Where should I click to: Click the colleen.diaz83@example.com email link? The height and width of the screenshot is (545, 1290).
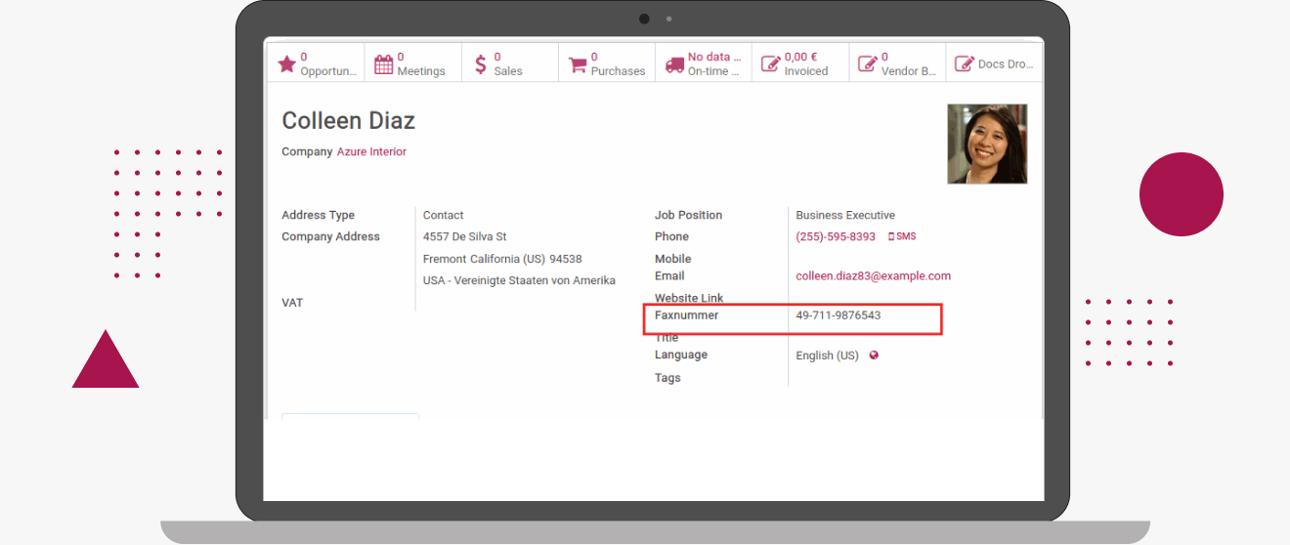[x=873, y=276]
